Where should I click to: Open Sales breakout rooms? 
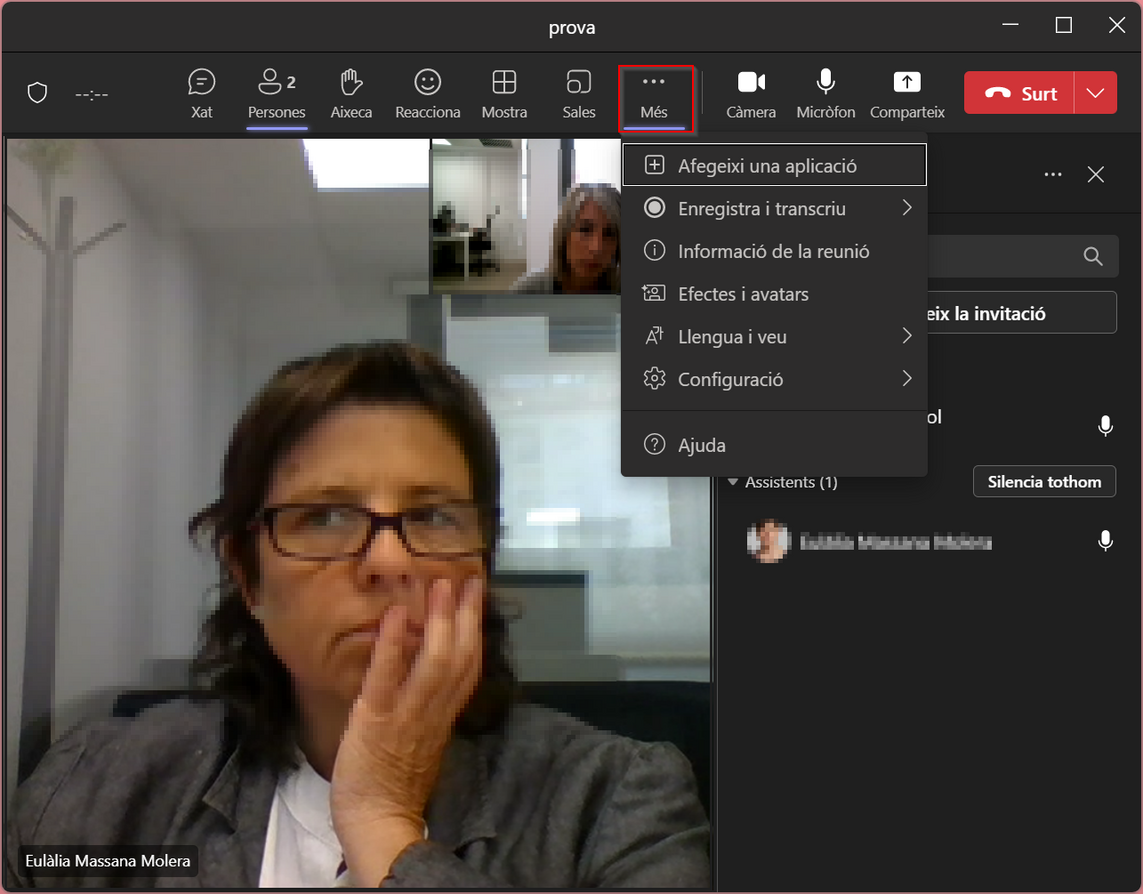579,94
